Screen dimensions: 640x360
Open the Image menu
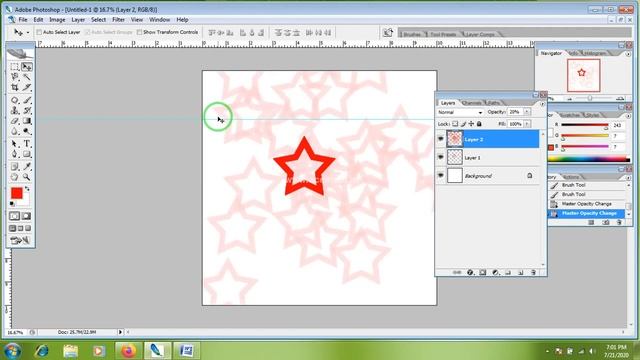click(x=57, y=20)
